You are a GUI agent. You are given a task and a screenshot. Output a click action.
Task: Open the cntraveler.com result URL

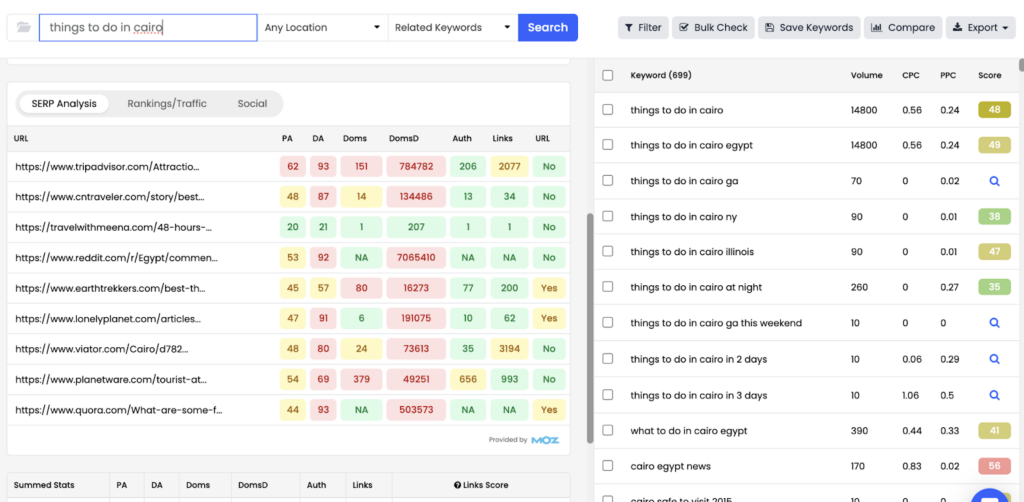pyautogui.click(x=110, y=196)
